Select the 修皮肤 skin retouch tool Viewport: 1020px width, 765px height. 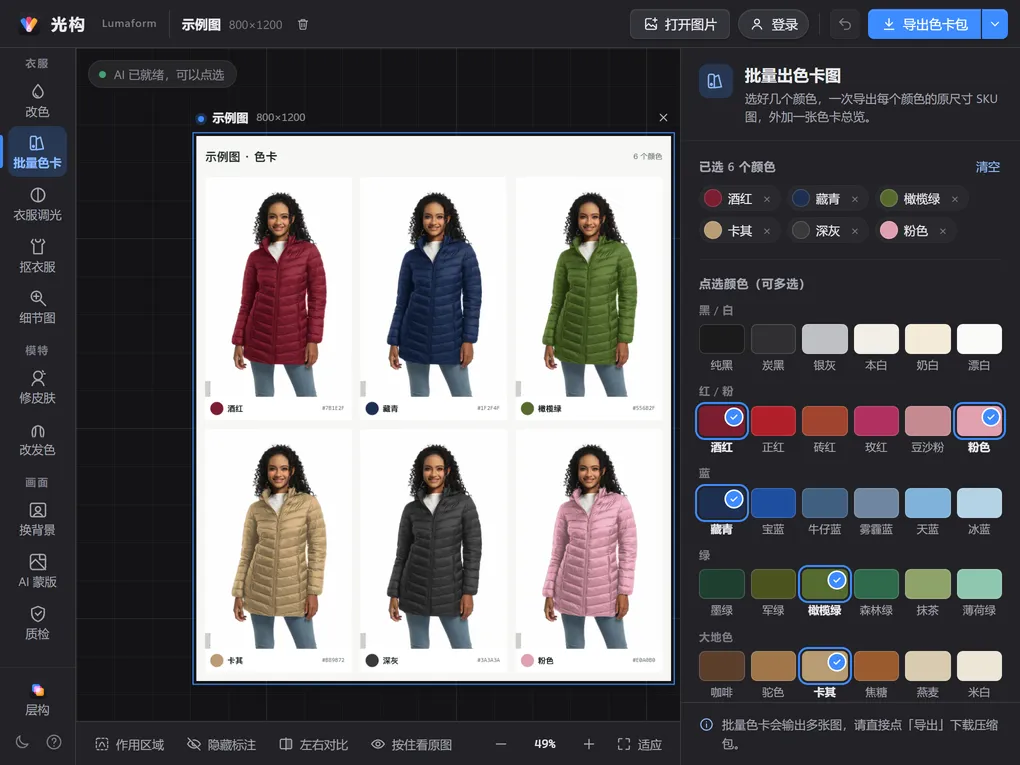click(37, 387)
